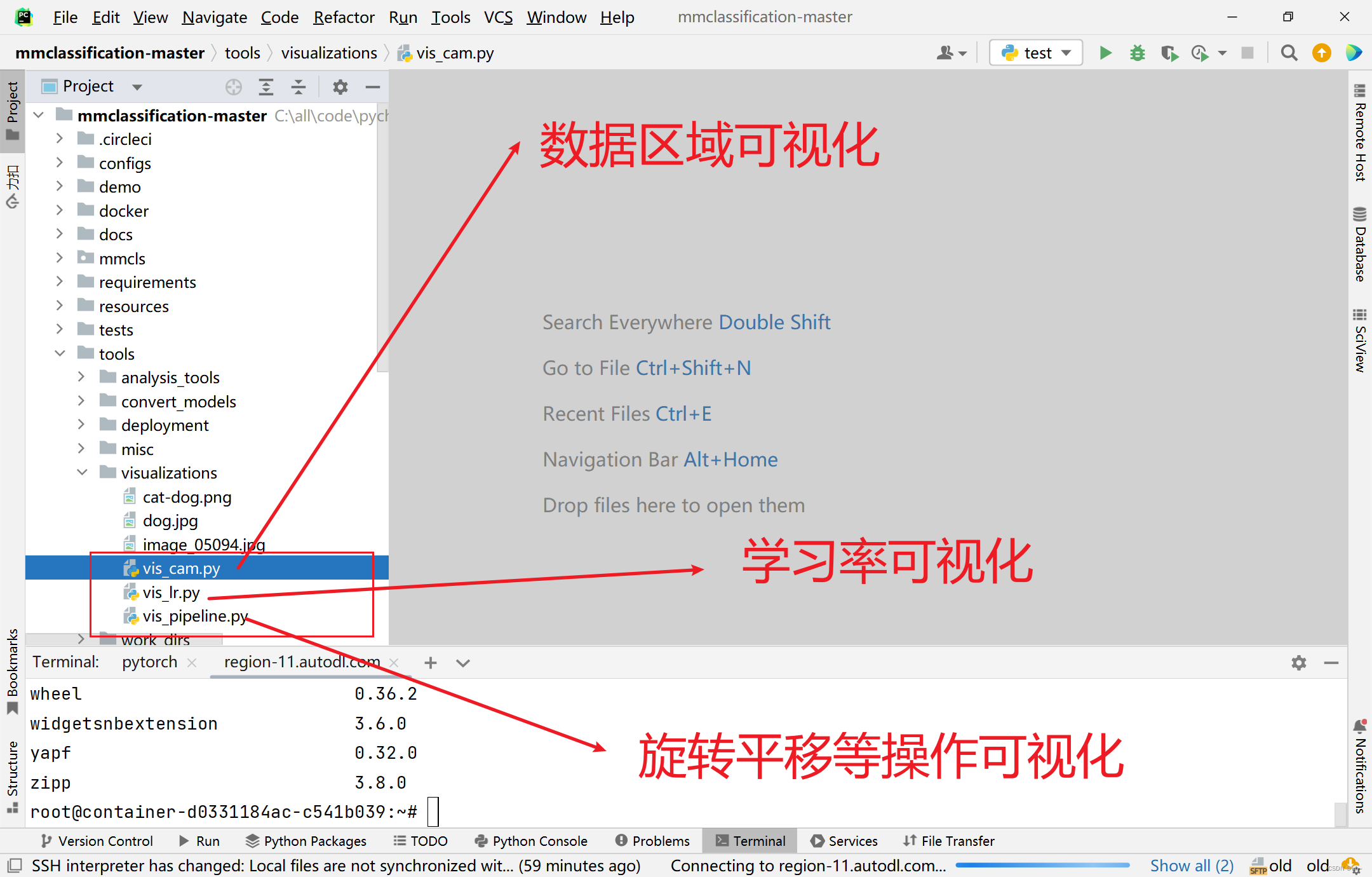
Task: Select dog.jpg in project tree
Action: (x=161, y=520)
